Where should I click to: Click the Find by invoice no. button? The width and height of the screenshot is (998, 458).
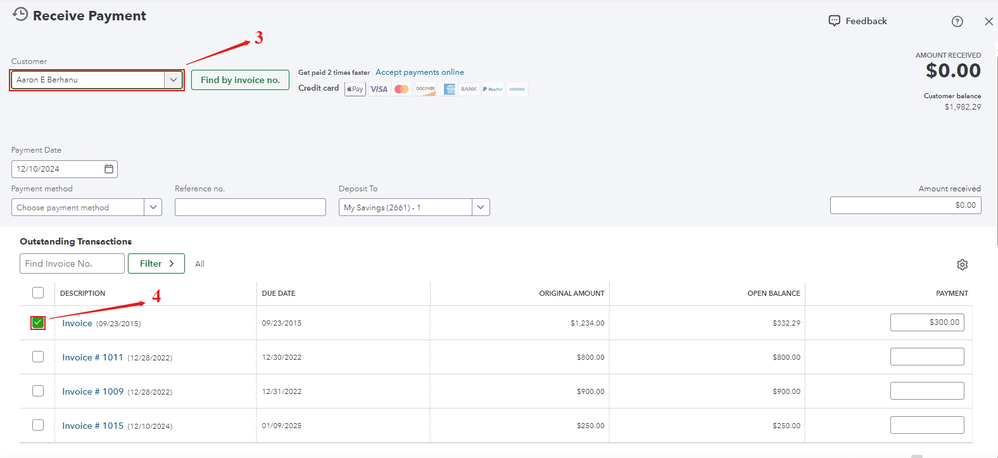coord(241,80)
